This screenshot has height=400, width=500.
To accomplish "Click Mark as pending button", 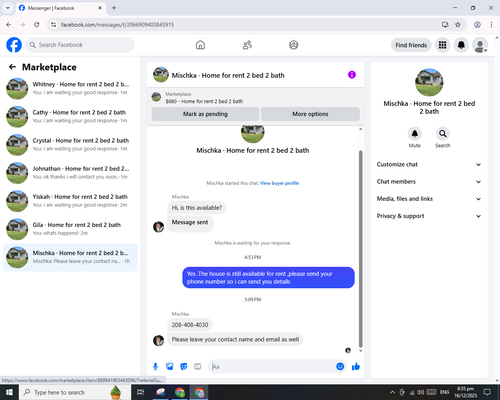I will pos(205,114).
